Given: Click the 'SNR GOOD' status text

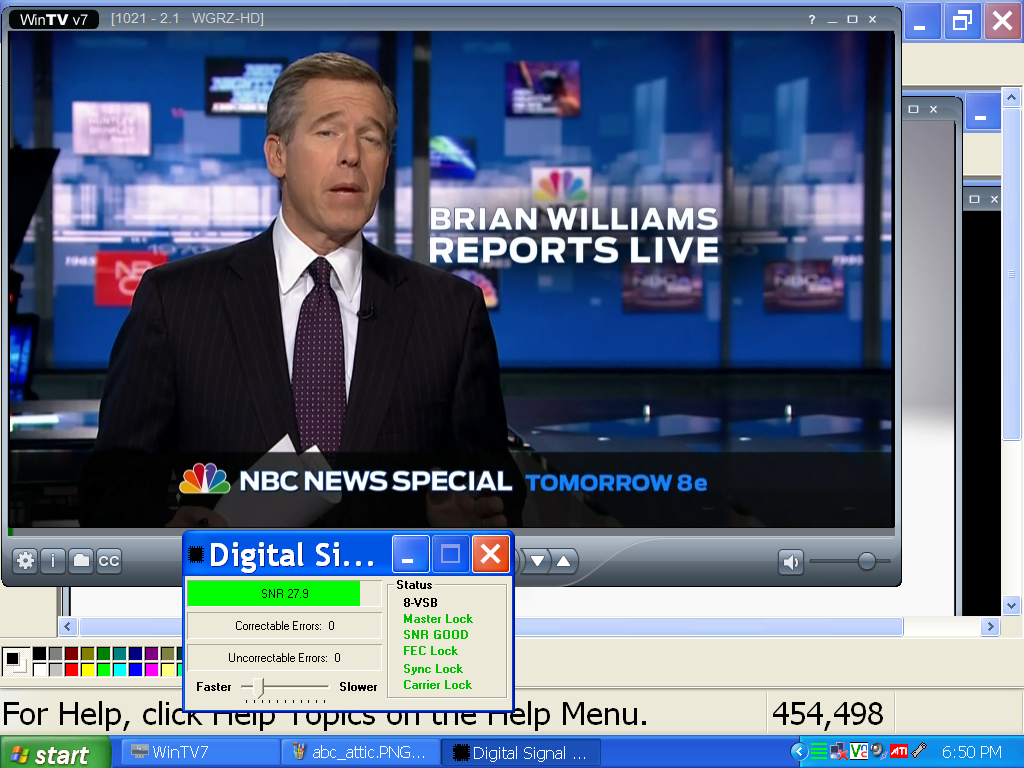Looking at the screenshot, I should [436, 634].
